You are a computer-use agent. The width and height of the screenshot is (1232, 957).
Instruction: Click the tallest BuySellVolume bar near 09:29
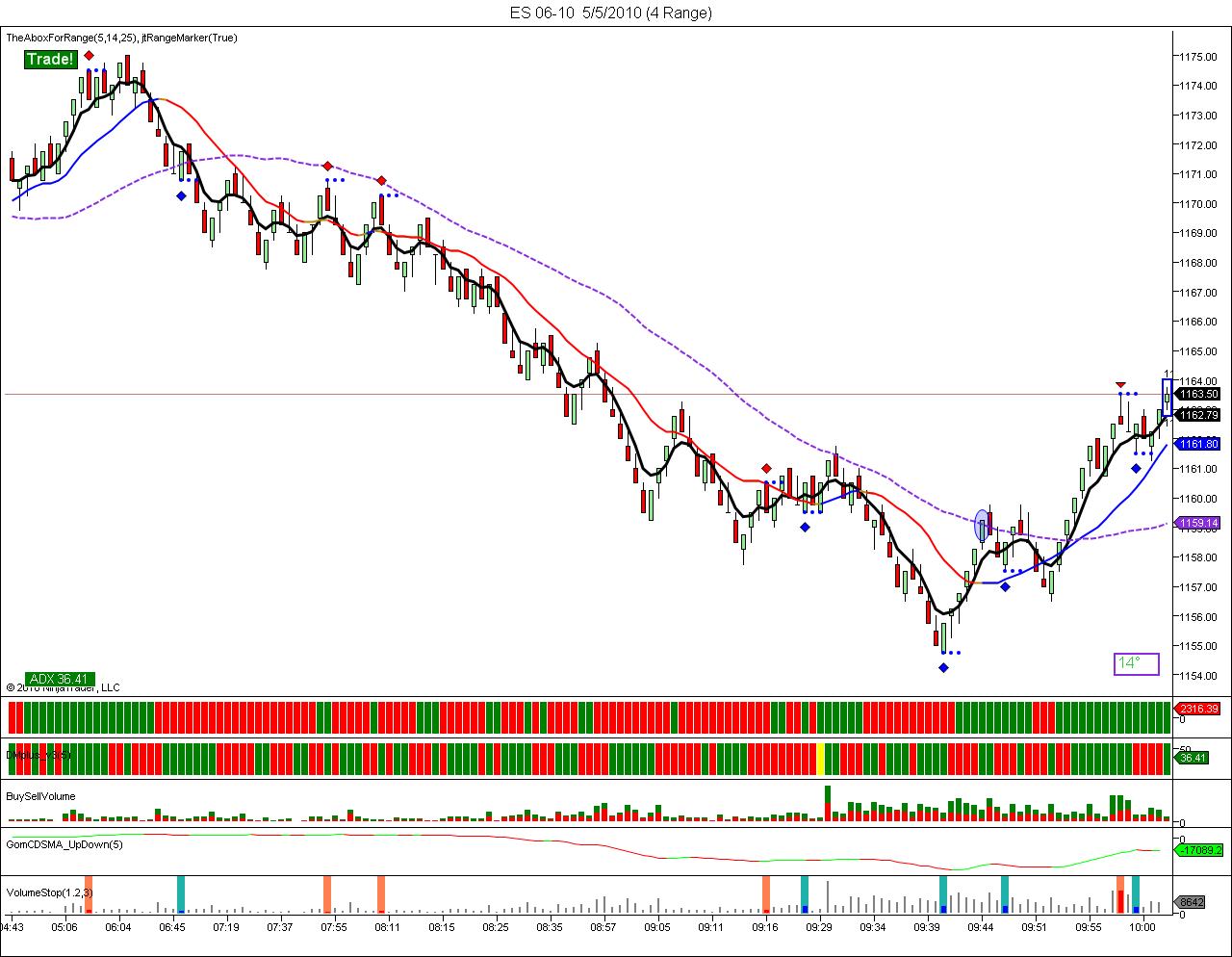click(828, 803)
